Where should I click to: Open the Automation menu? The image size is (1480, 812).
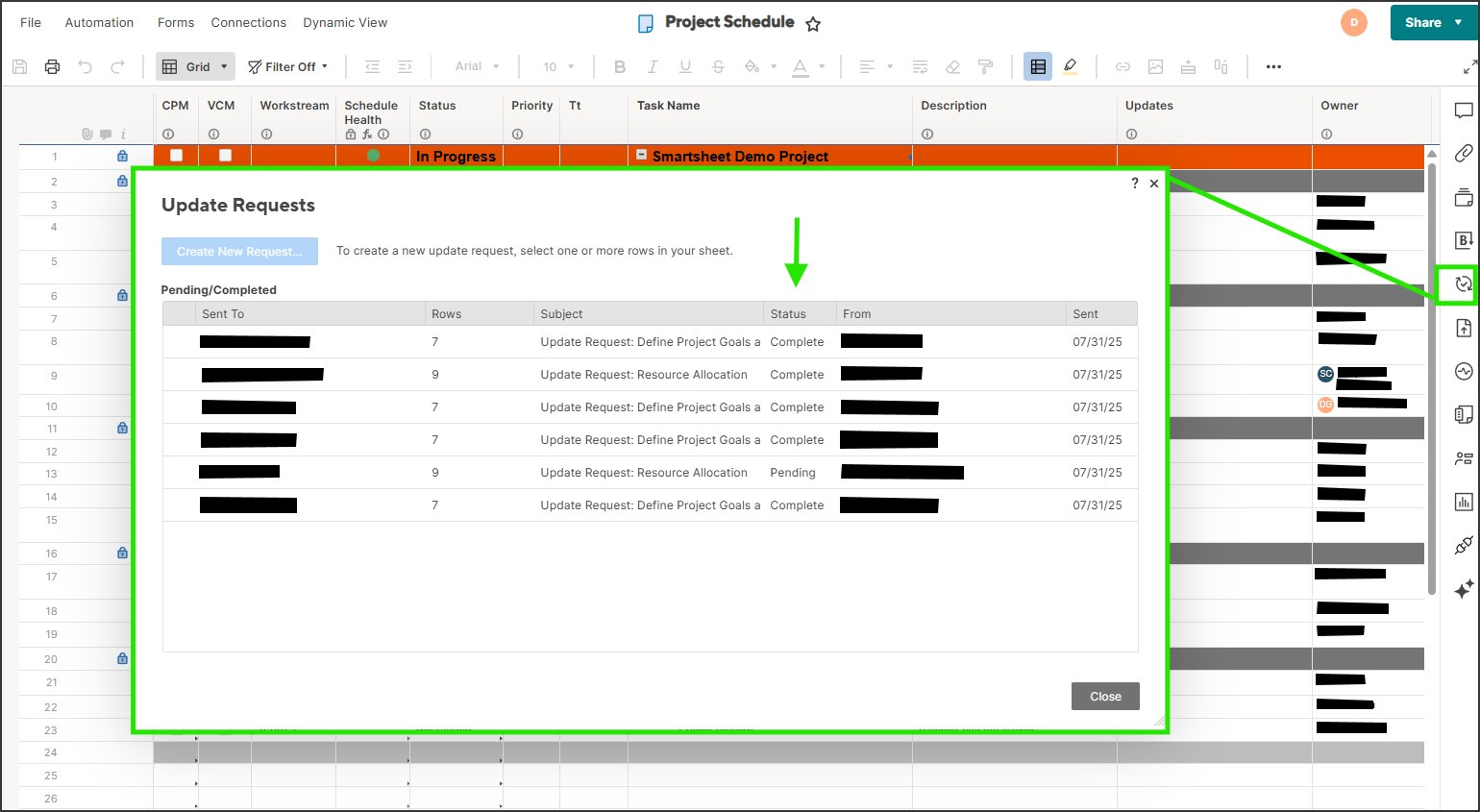[x=99, y=22]
